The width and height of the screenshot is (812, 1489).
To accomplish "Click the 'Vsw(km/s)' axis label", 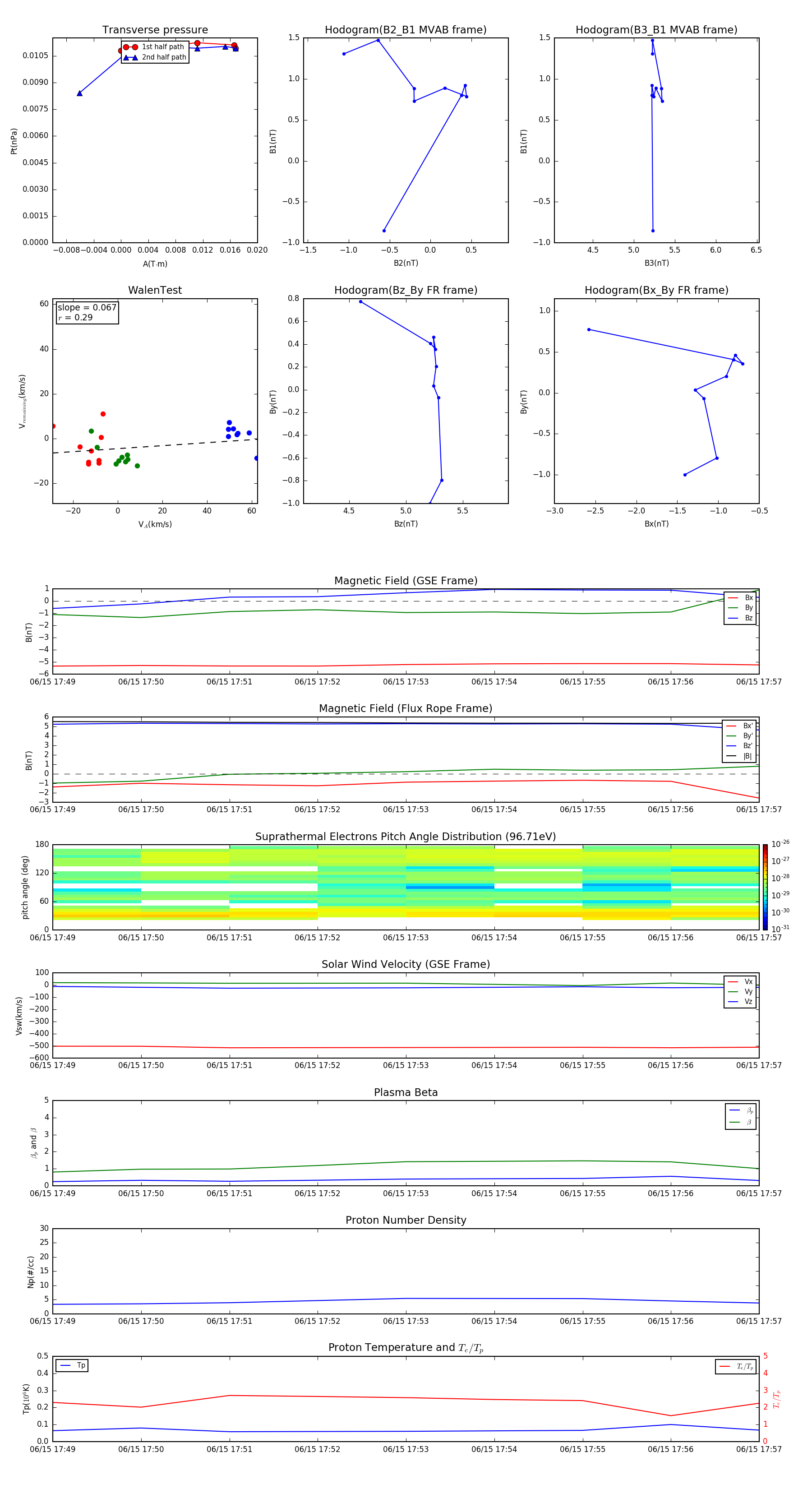I will point(19,1016).
